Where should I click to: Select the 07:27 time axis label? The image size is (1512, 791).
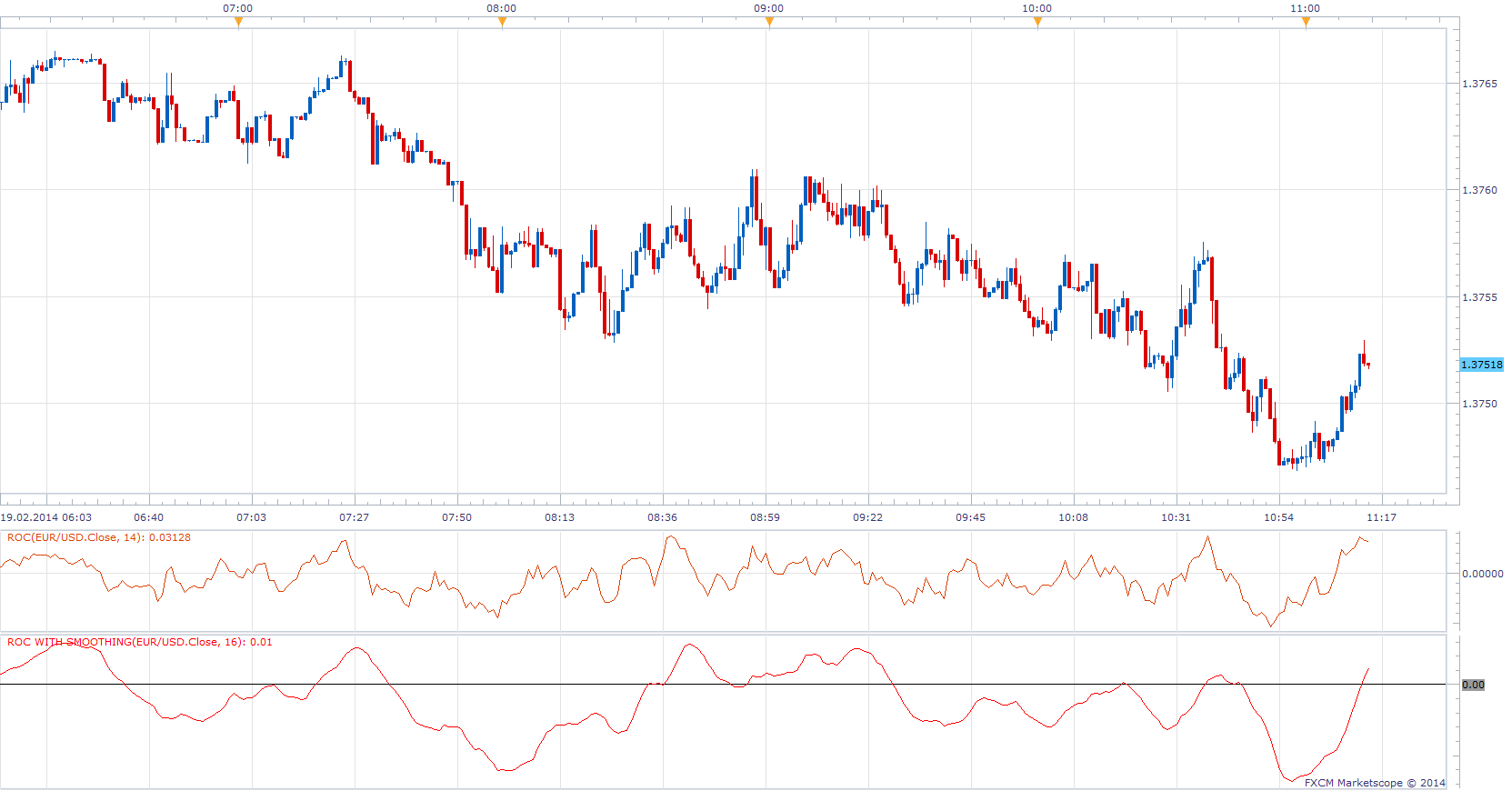tap(355, 517)
